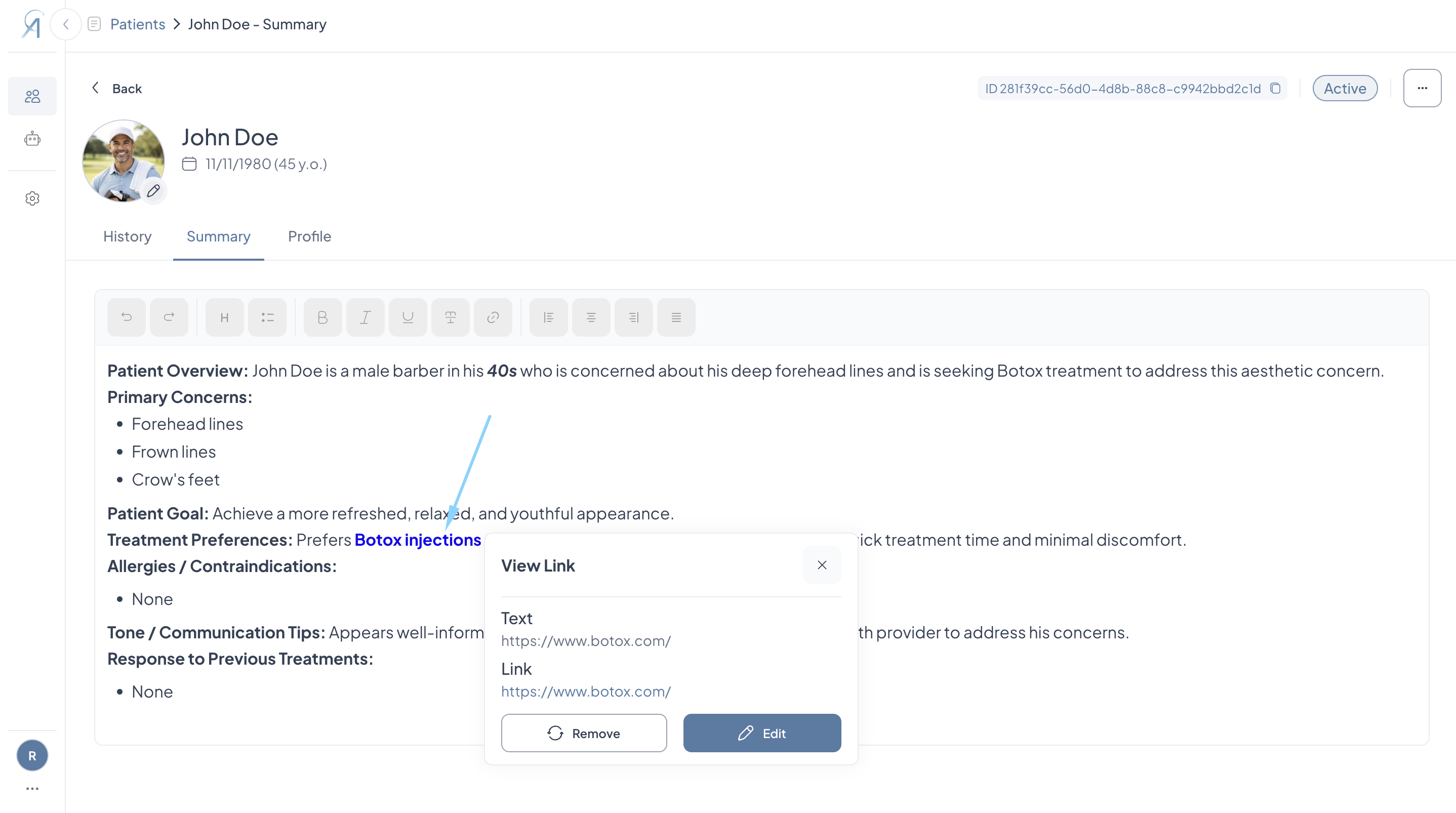The image size is (1456, 813).
Task: Edit John Doe's profile photo
Action: [153, 190]
